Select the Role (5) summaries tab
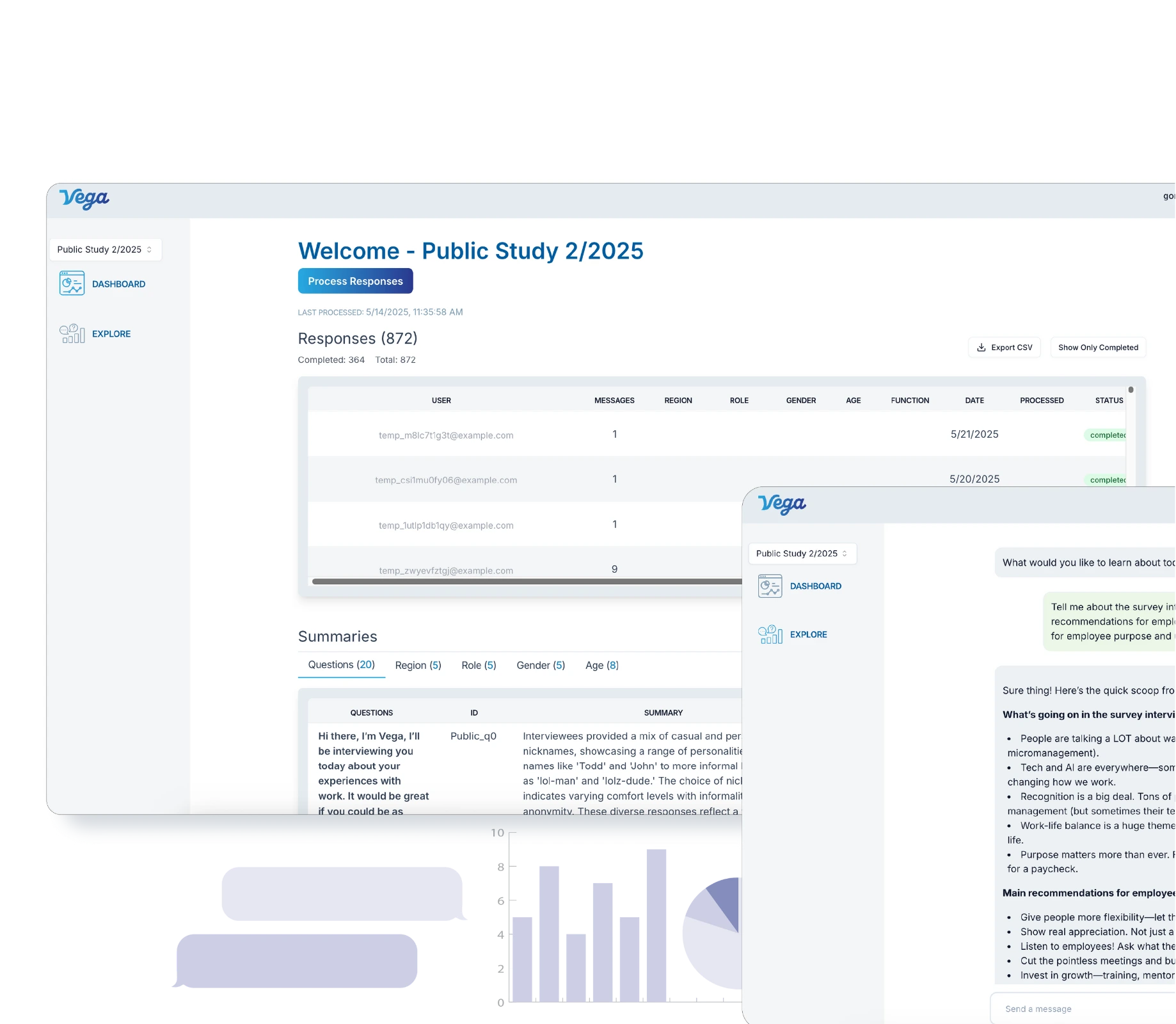This screenshot has height=1024, width=1176. coord(479,665)
